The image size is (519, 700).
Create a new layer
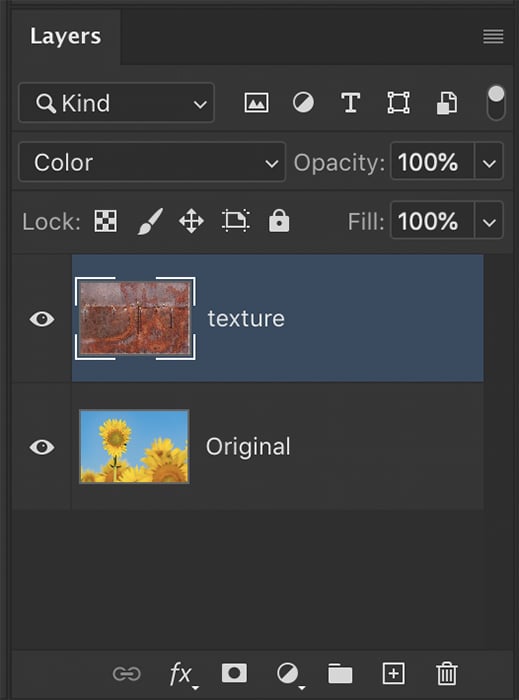coord(394,673)
